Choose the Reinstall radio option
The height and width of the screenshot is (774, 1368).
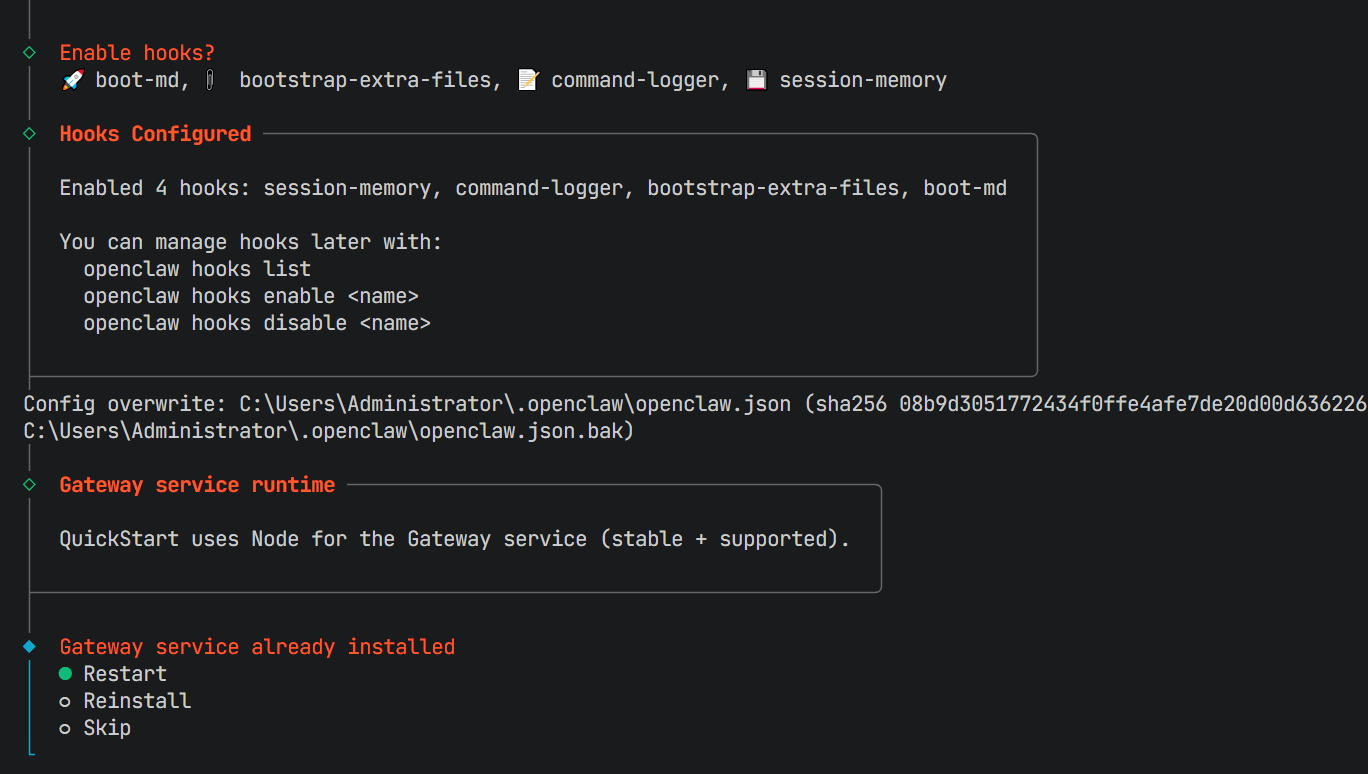[x=125, y=701]
